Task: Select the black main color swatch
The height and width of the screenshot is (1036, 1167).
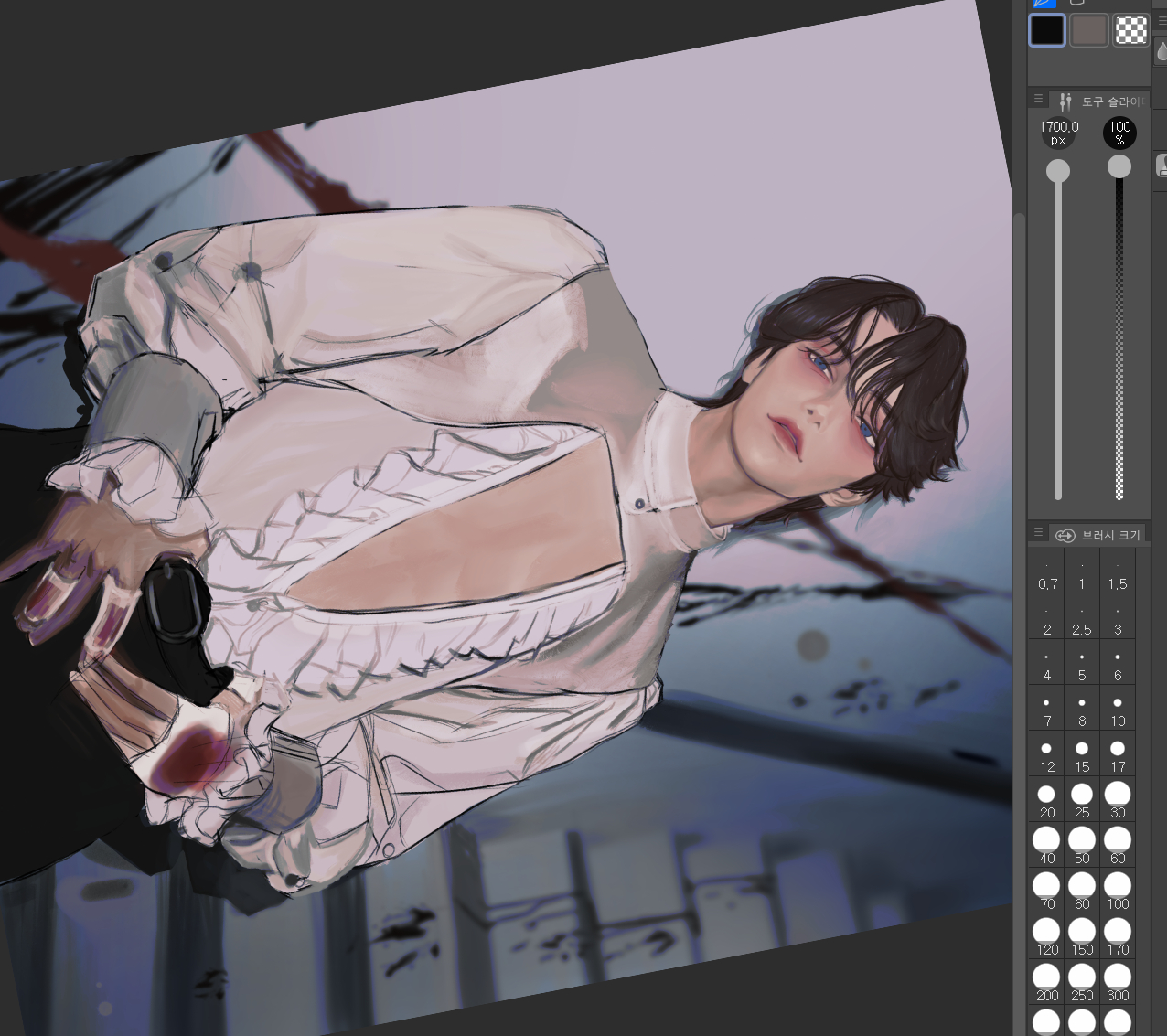Action: point(1047,30)
